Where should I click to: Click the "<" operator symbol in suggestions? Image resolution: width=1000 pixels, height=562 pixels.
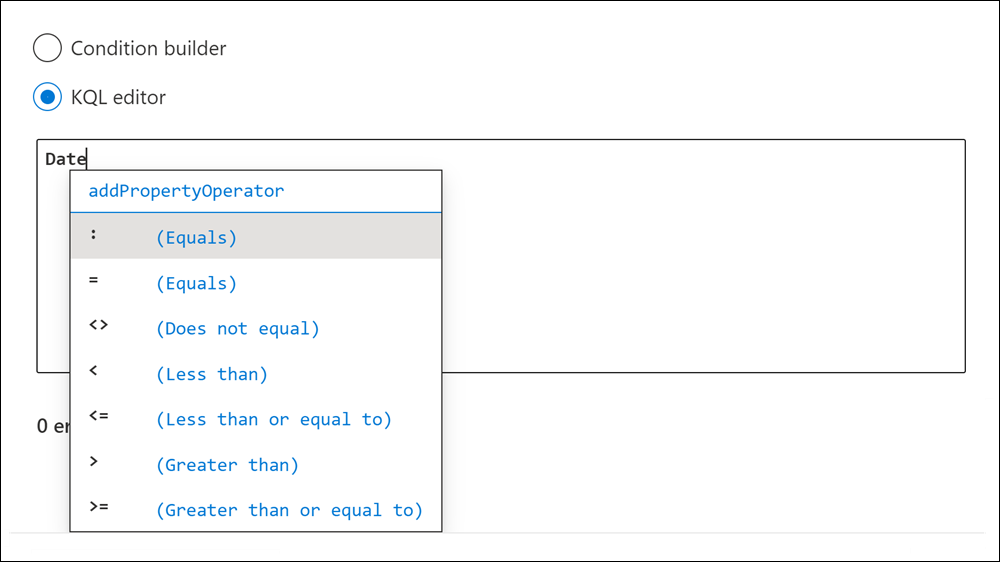[94, 372]
